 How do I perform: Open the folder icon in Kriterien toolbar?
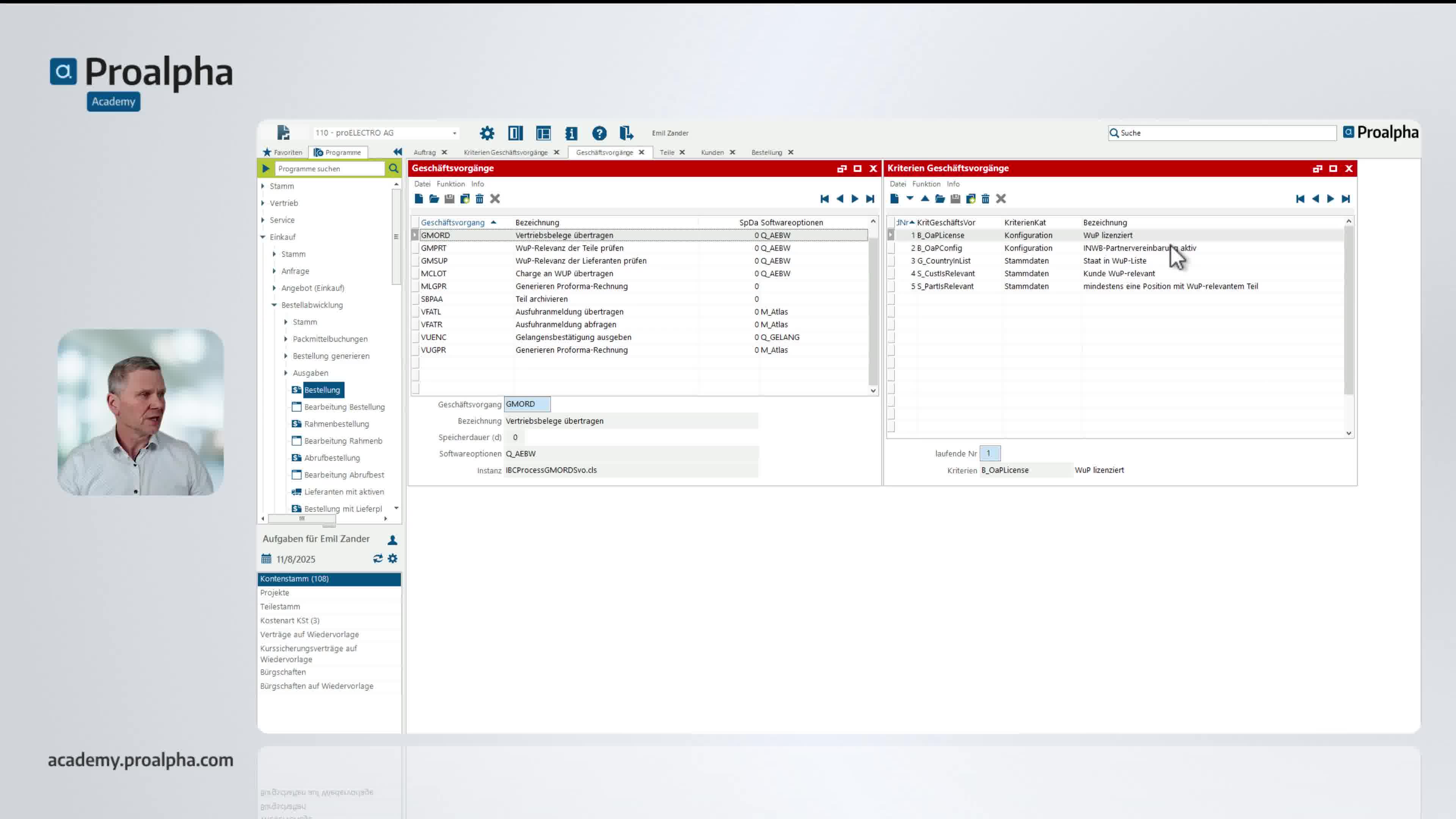940,198
